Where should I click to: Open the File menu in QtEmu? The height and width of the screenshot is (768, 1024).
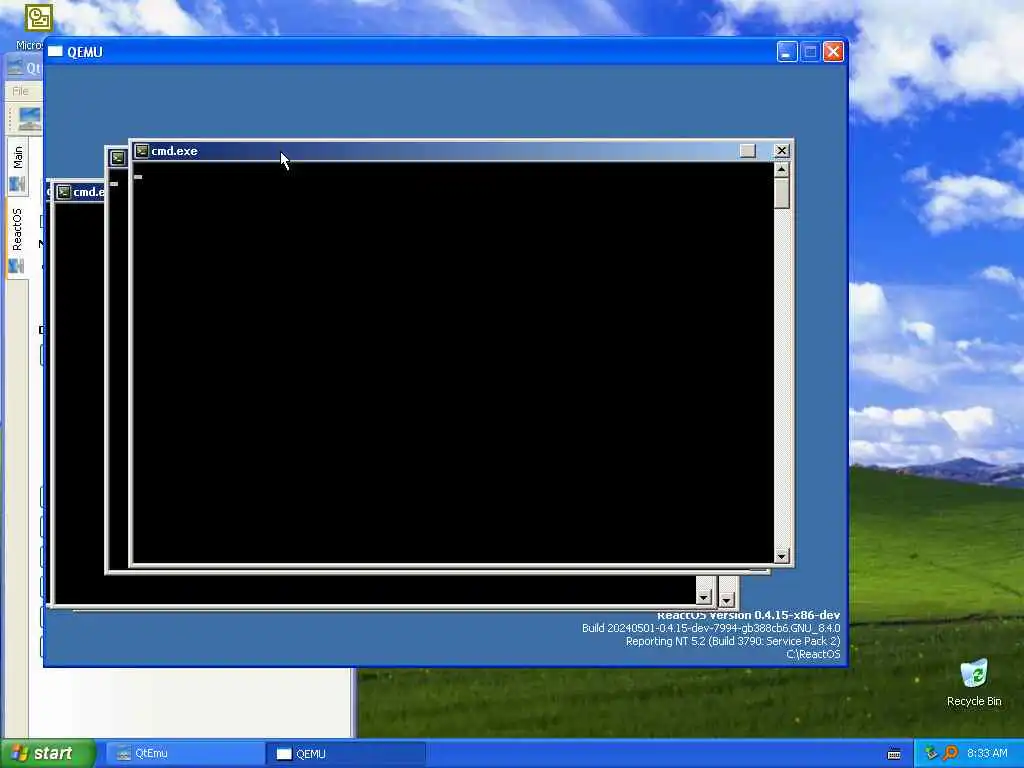[x=20, y=91]
